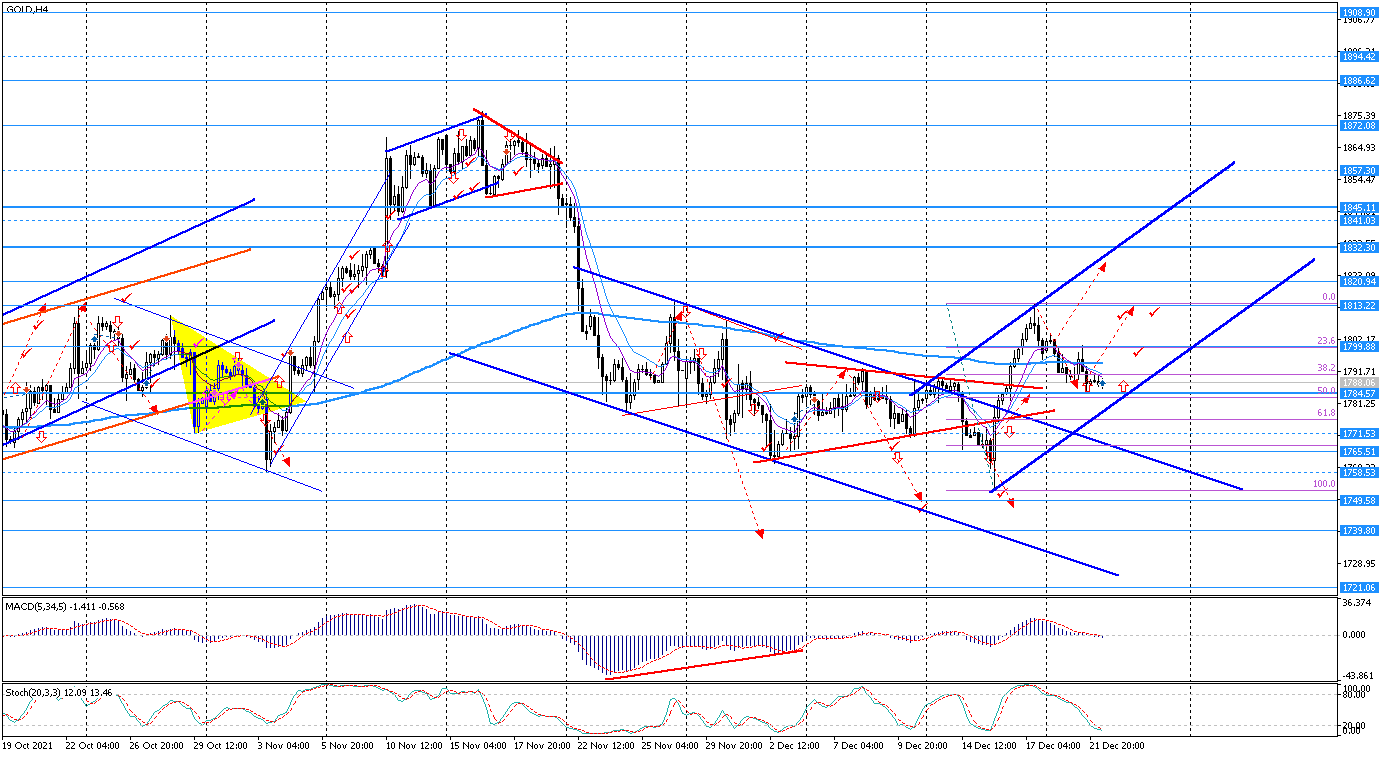Click the MACD scale value 36.374
The height and width of the screenshot is (757, 1390).
point(1359,602)
